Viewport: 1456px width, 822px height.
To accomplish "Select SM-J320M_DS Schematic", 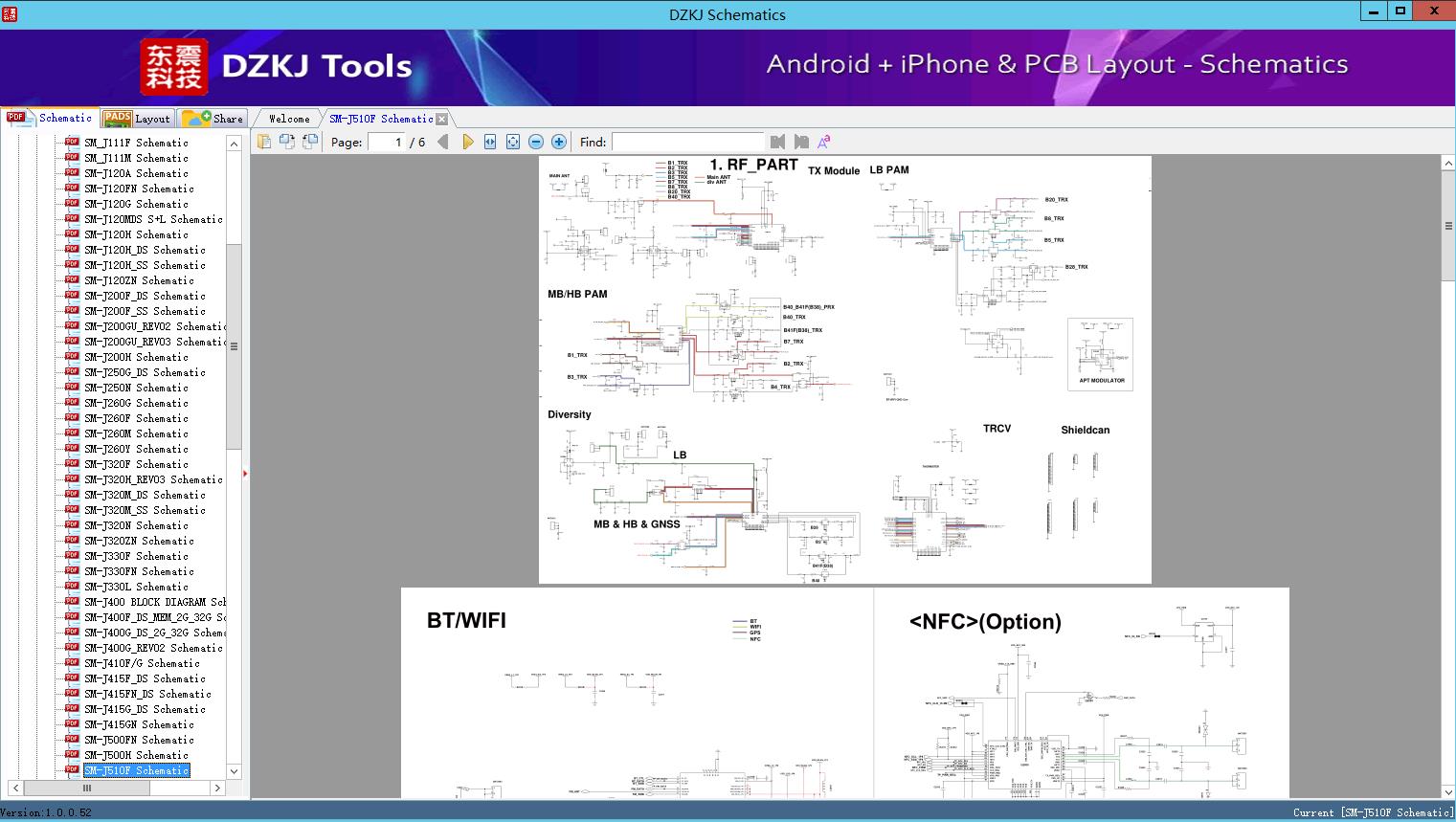I will pyautogui.click(x=145, y=495).
